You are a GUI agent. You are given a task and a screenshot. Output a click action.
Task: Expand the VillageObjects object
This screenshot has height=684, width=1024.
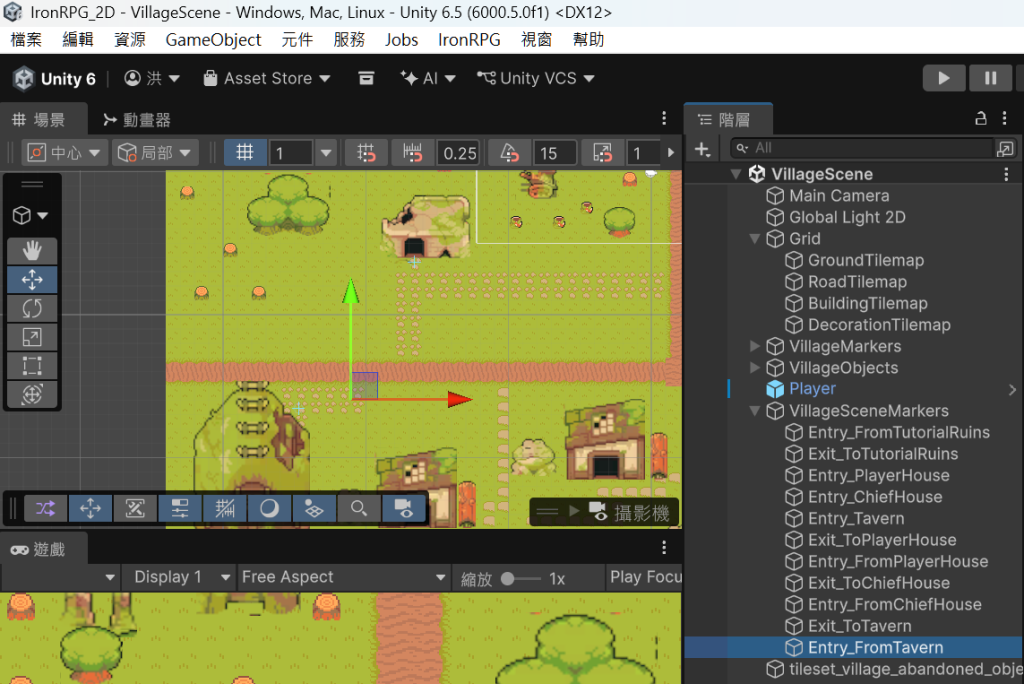tap(755, 368)
